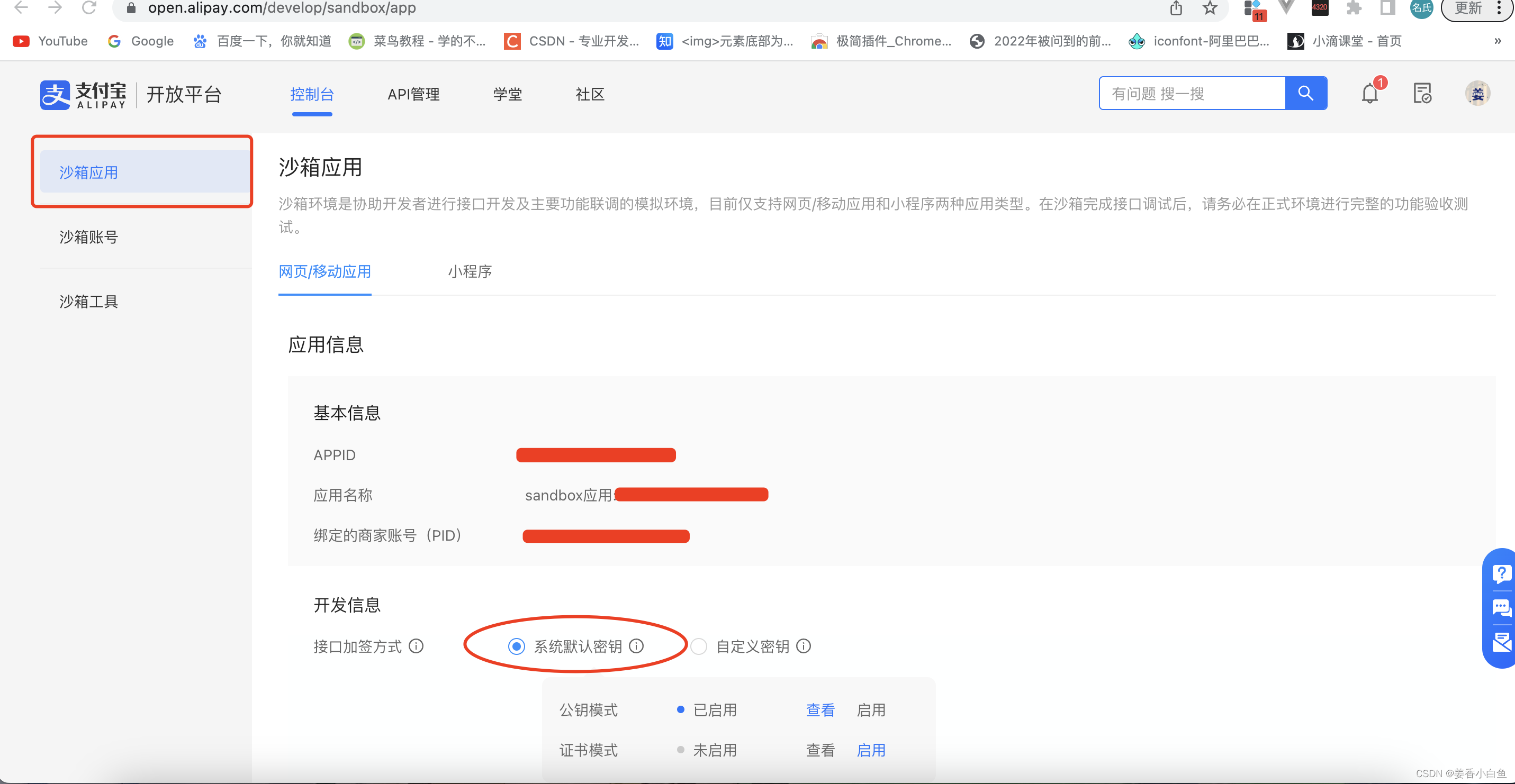Open the user avatar menu

[x=1477, y=94]
